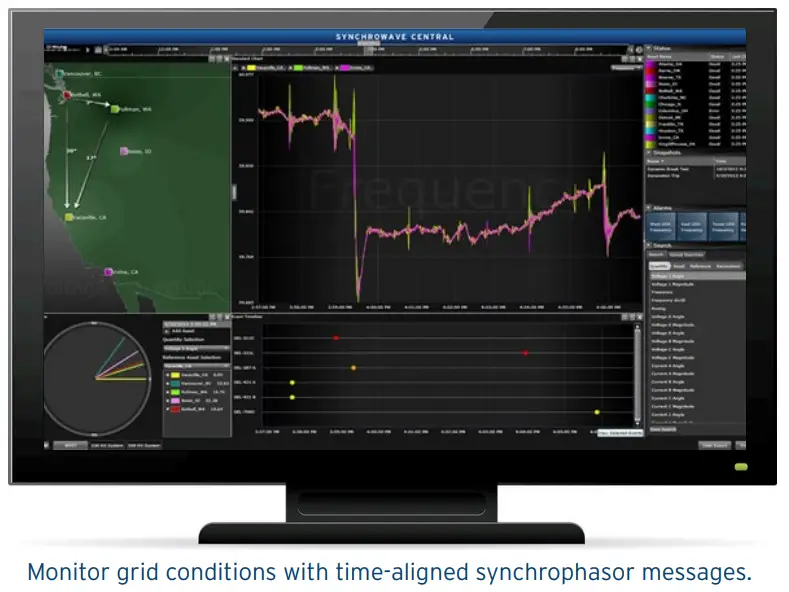The image size is (789, 592).
Task: Click the event timeline vertical scrollbar
Action: pos(638,375)
